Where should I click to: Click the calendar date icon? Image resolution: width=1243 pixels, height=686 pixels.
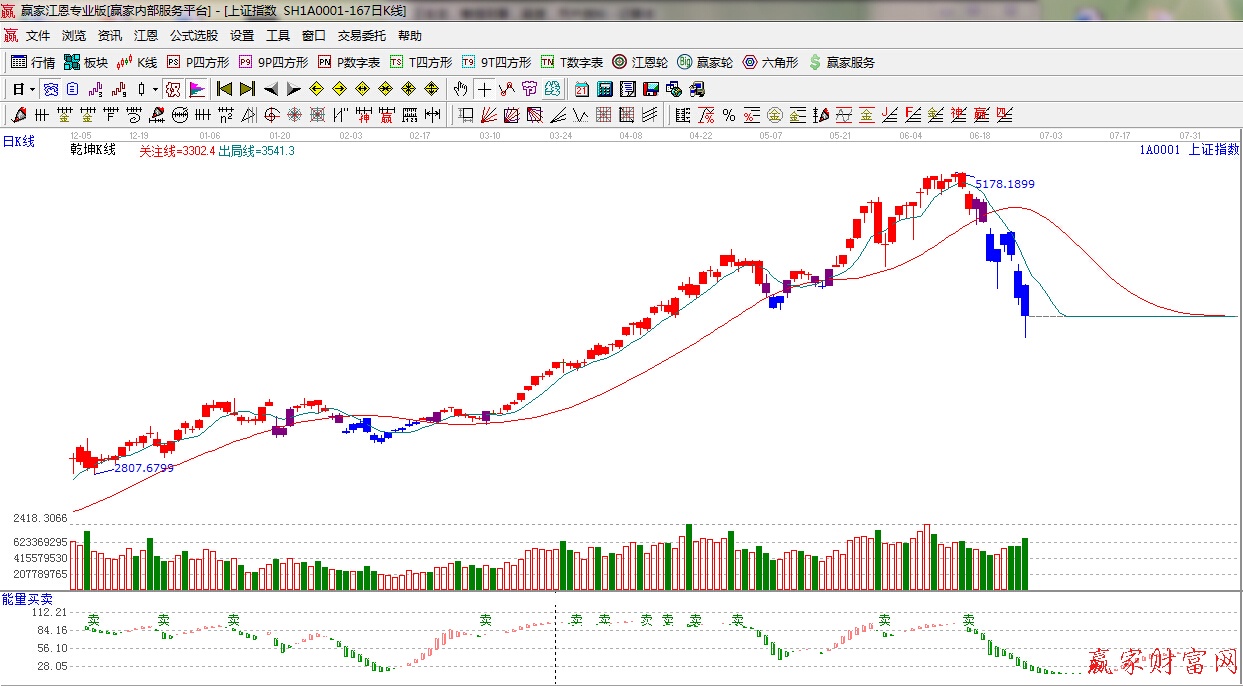(x=581, y=89)
